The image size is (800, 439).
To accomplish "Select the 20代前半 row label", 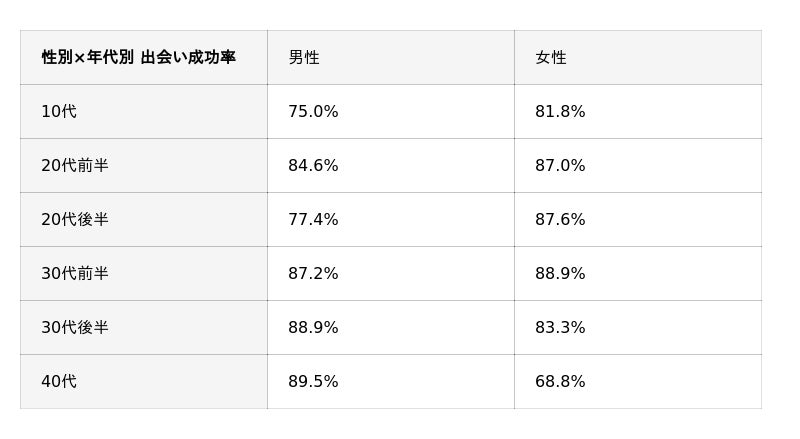I will 75,166.
